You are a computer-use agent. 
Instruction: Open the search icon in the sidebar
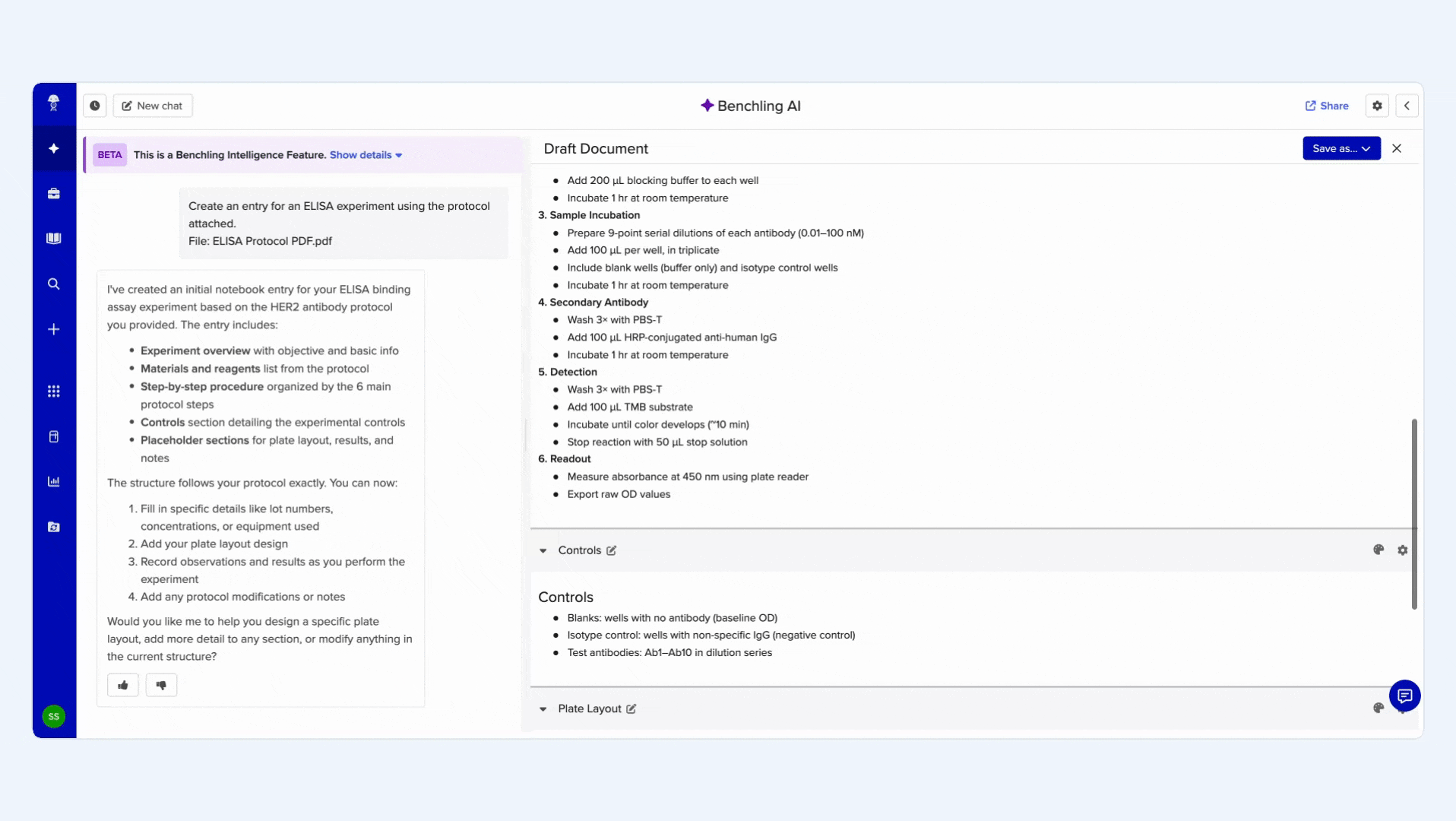(53, 284)
